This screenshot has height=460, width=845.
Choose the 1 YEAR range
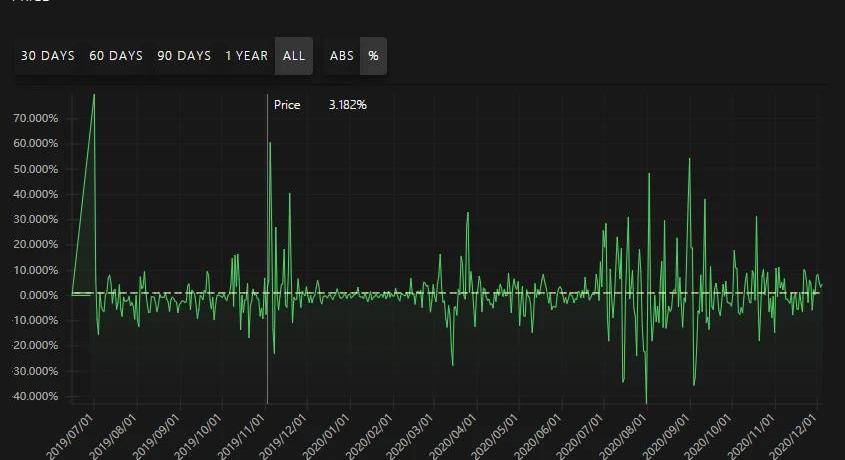246,56
